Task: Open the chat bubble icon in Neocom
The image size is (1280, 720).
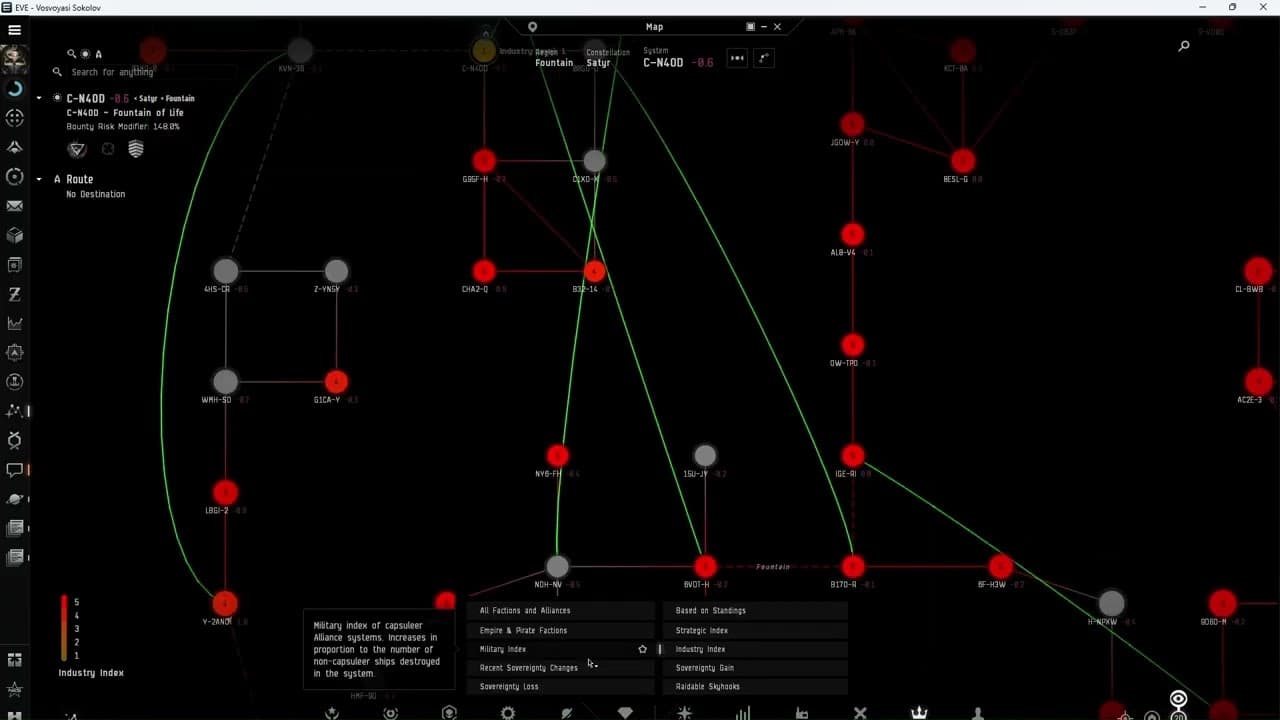Action: click(x=14, y=469)
